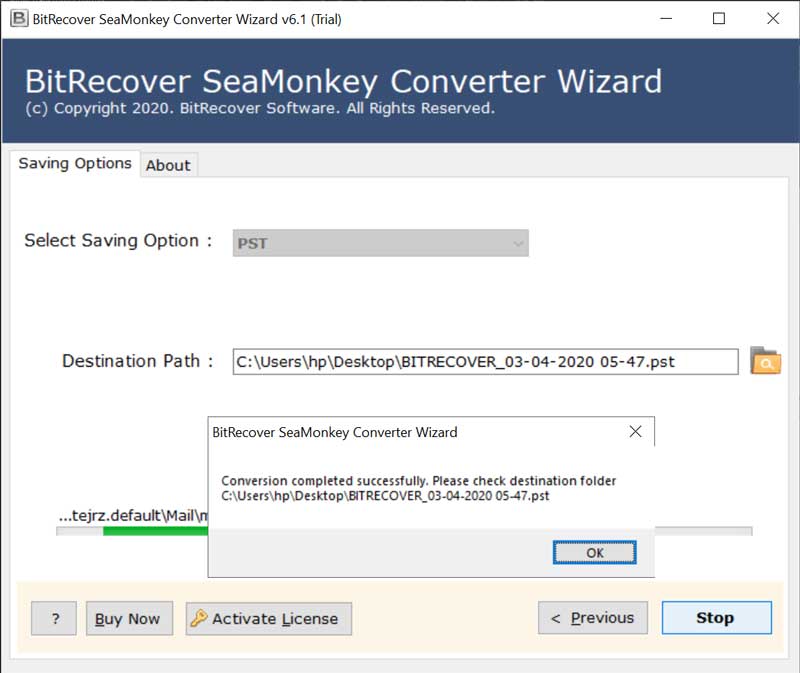Click the 'Destination Path :' label

point(138,361)
